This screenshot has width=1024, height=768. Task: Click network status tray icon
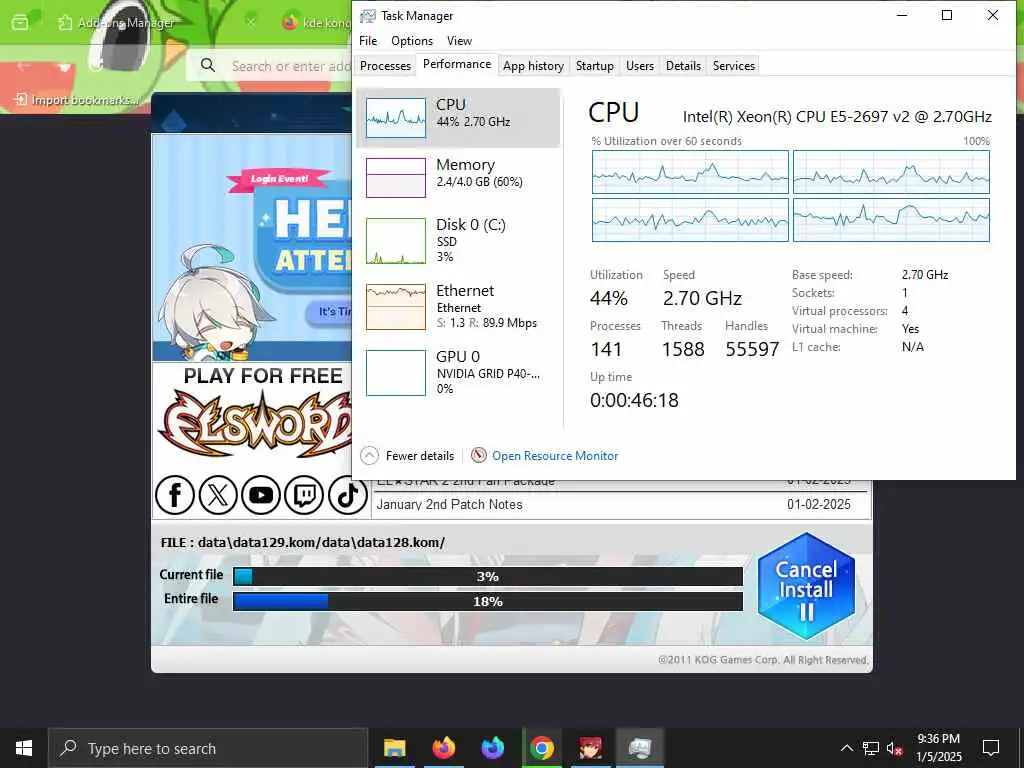(871, 748)
